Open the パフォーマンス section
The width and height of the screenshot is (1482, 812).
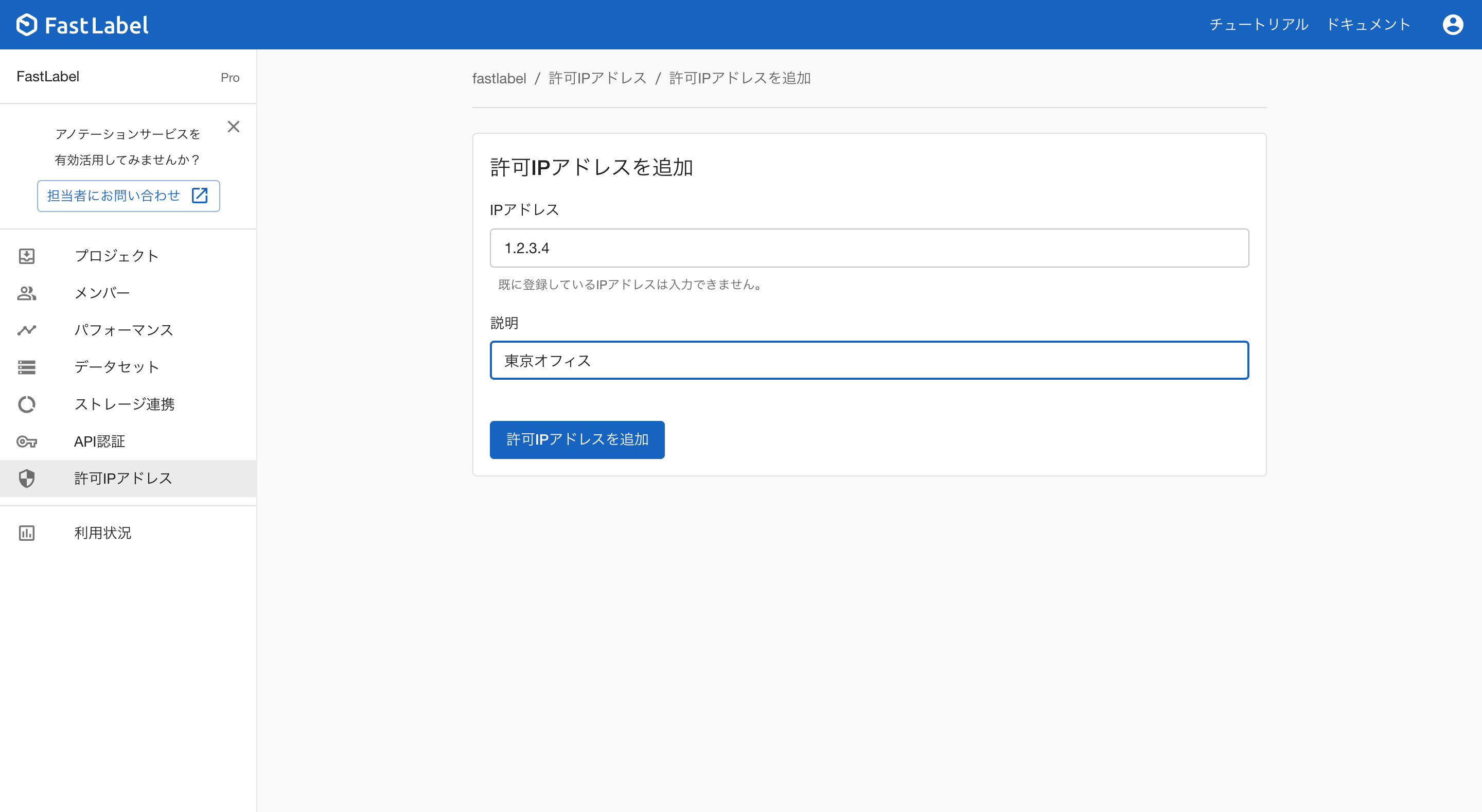click(128, 330)
